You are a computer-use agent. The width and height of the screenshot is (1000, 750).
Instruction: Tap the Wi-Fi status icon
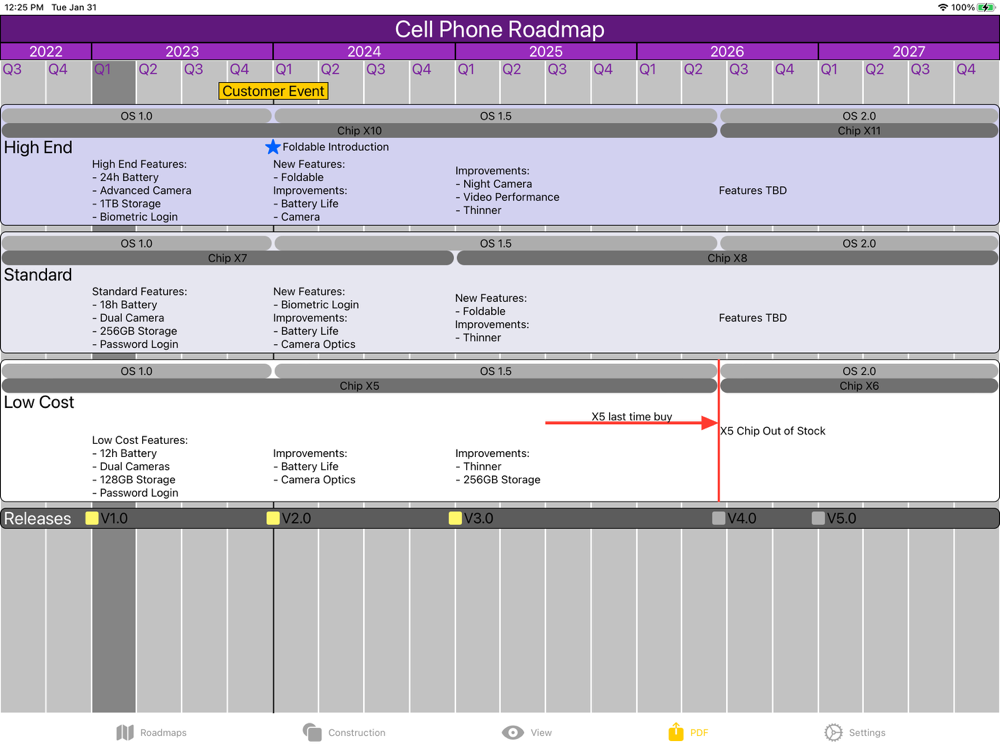943,7
